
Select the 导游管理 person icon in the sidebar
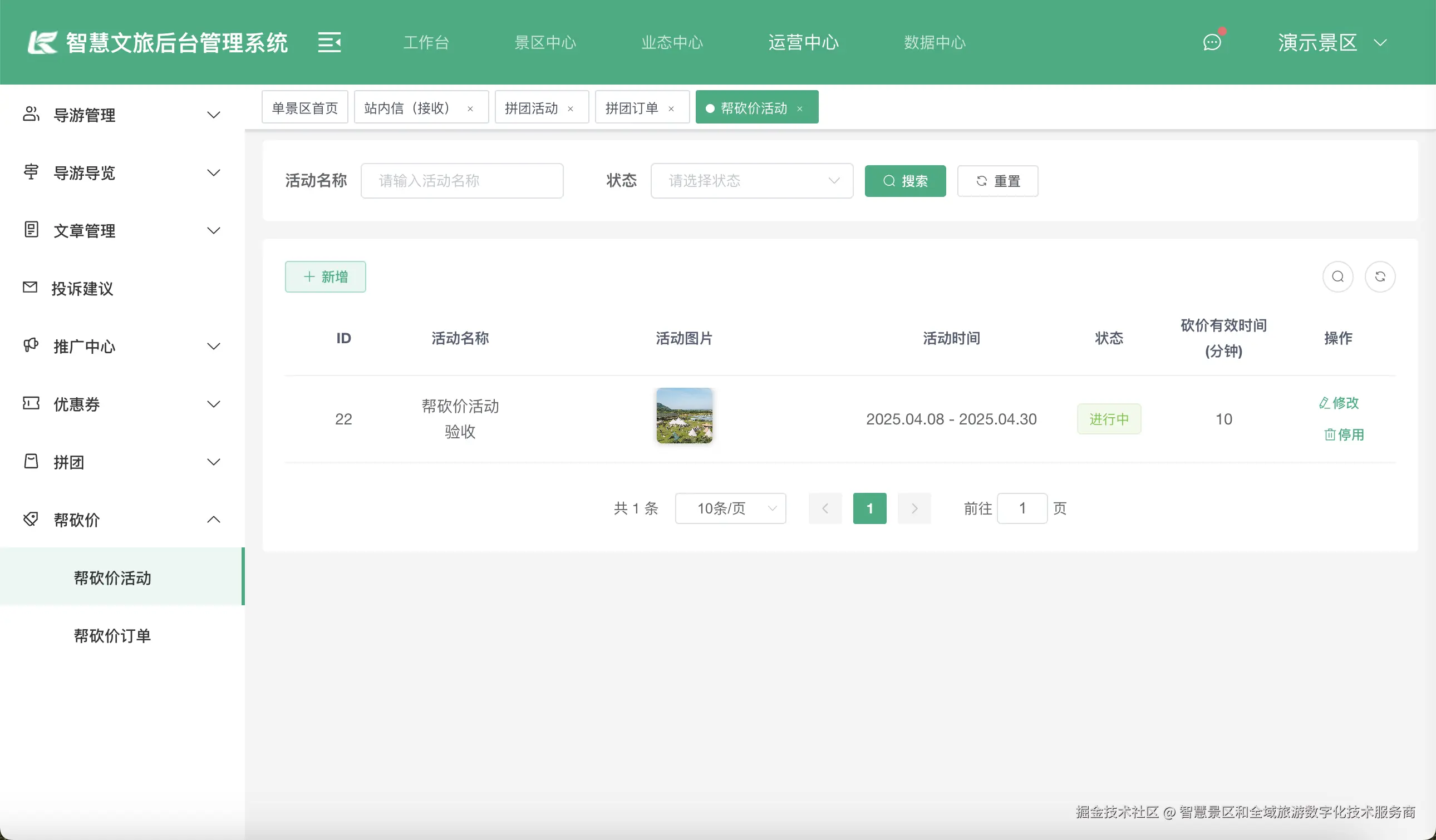coord(31,114)
